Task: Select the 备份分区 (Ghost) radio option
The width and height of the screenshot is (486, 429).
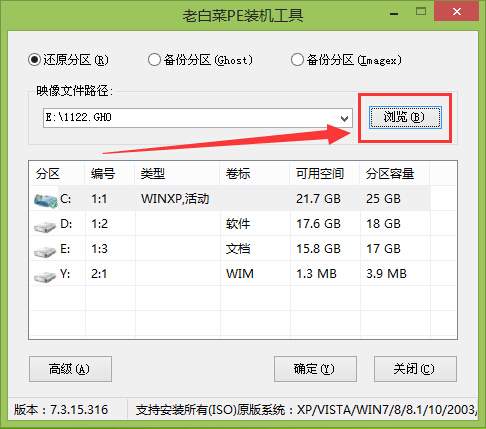Action: [x=200, y=60]
